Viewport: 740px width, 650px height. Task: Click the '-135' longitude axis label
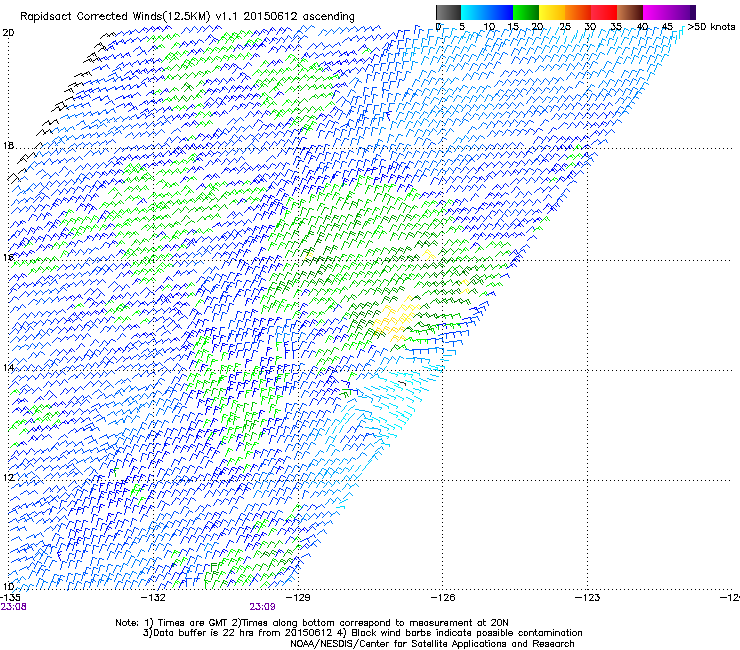coord(10,598)
